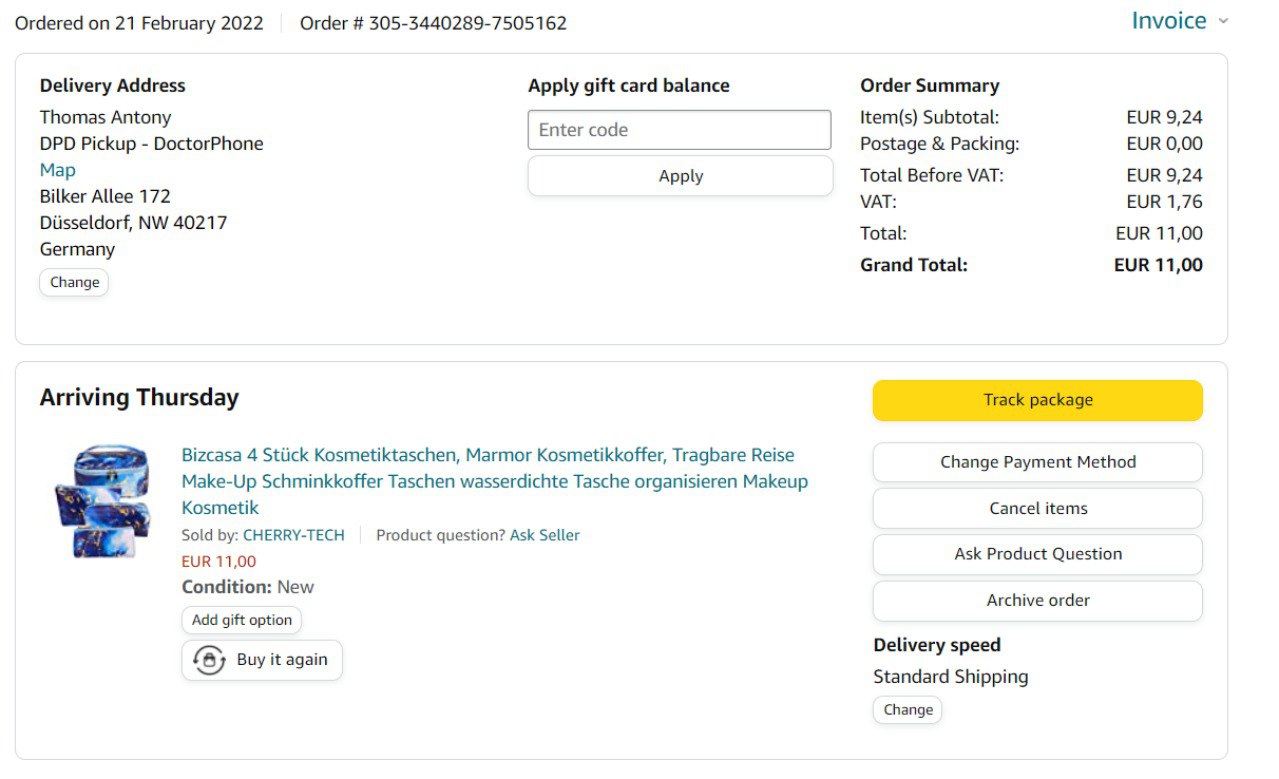Click the Buy it again circular arrow icon
This screenshot has width=1279, height=779.
pyautogui.click(x=209, y=661)
